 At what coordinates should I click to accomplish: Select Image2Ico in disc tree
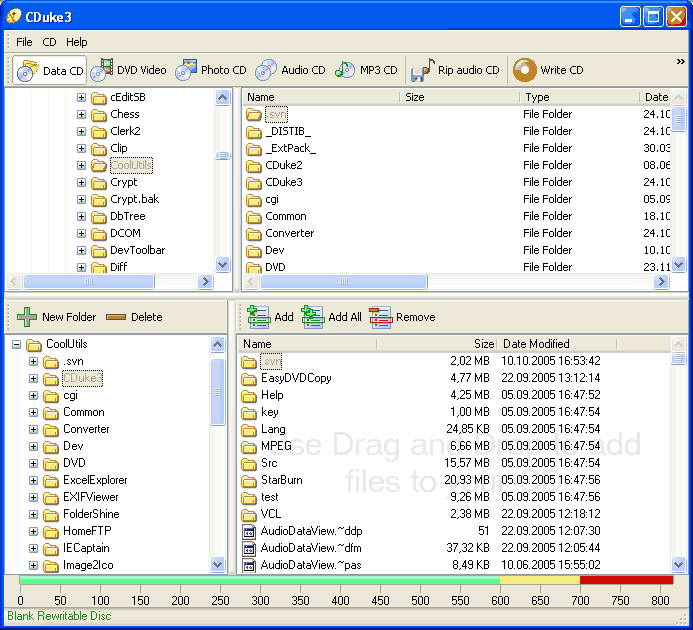(x=88, y=565)
